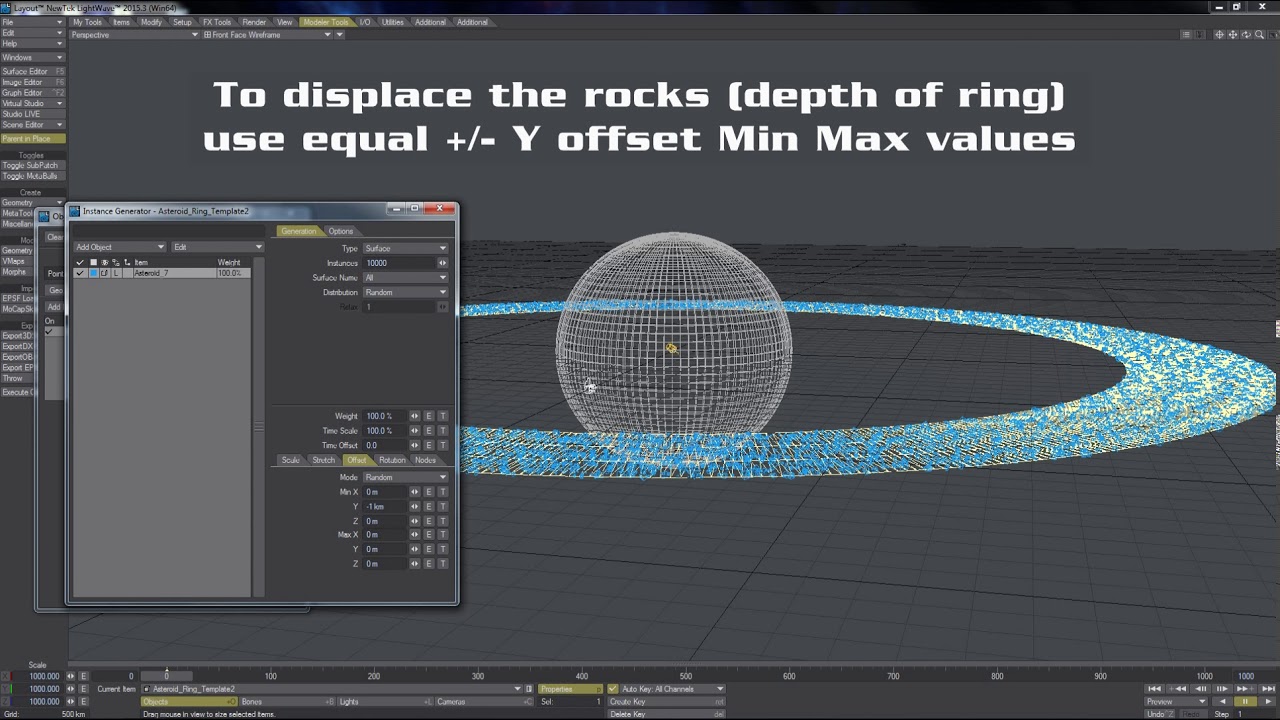The height and width of the screenshot is (720, 1280).
Task: Click the blue color swatch for Asteroid_7
Action: point(93,273)
